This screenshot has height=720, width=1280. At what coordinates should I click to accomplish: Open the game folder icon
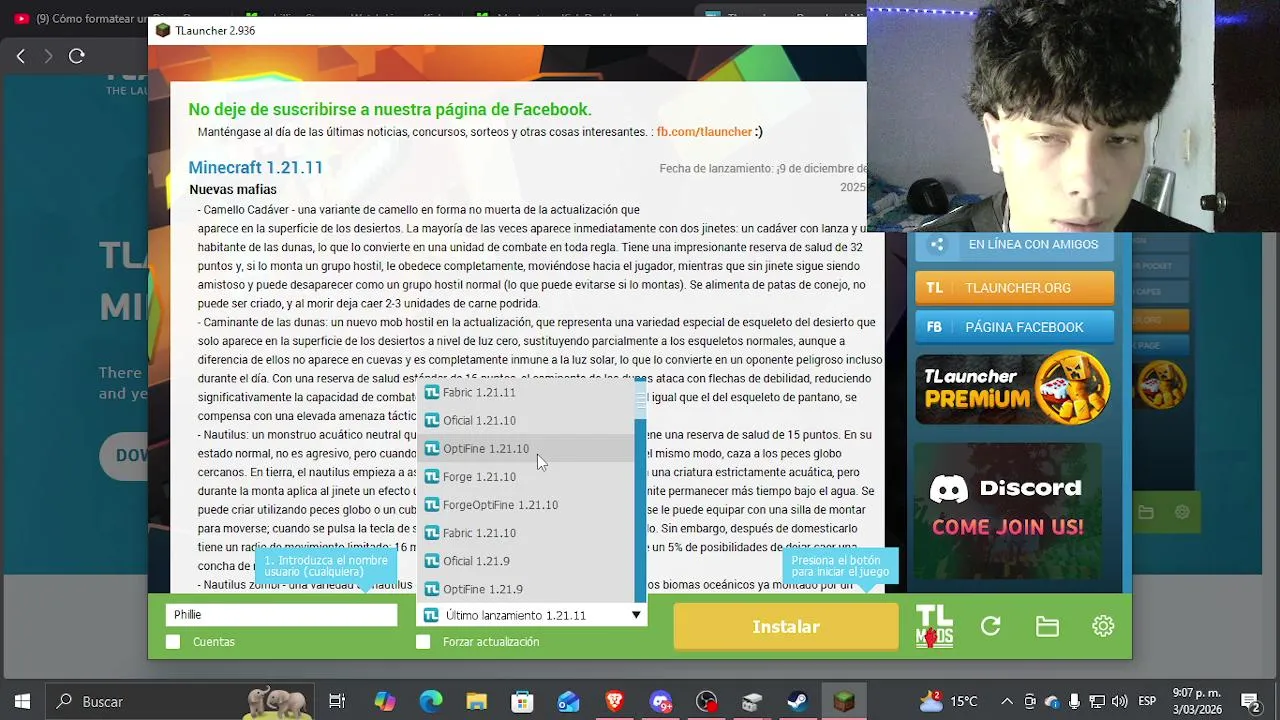(x=1047, y=626)
